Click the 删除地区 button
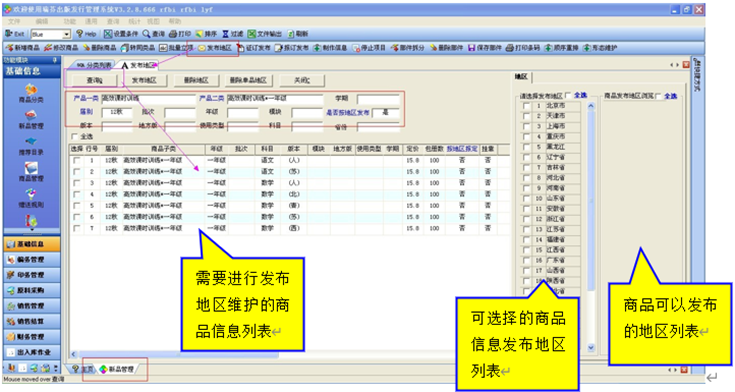Viewport: 735px width, 392px height. 196,81
